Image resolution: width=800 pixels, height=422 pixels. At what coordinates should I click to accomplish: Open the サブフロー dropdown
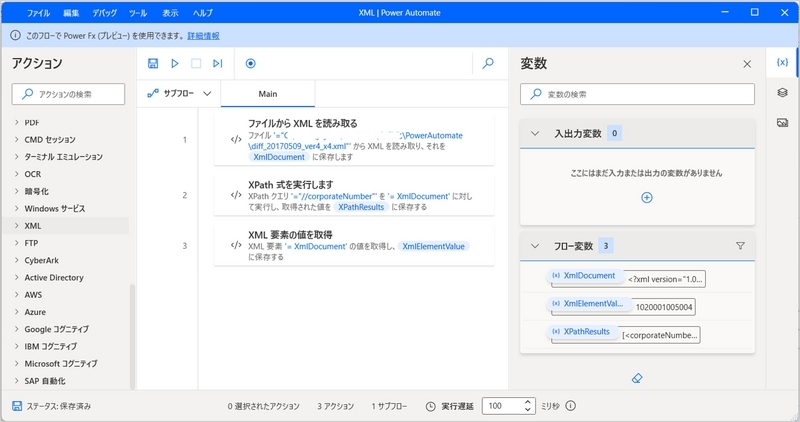click(179, 93)
